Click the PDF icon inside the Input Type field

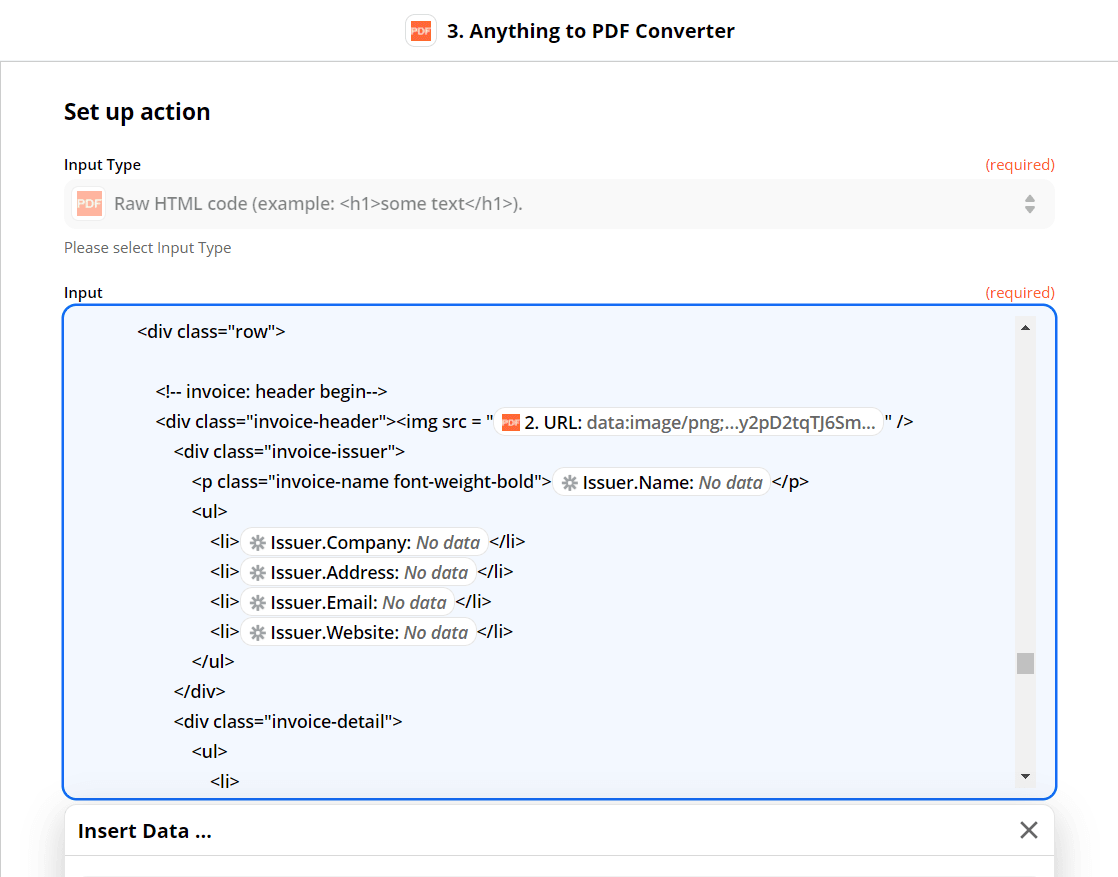(89, 203)
